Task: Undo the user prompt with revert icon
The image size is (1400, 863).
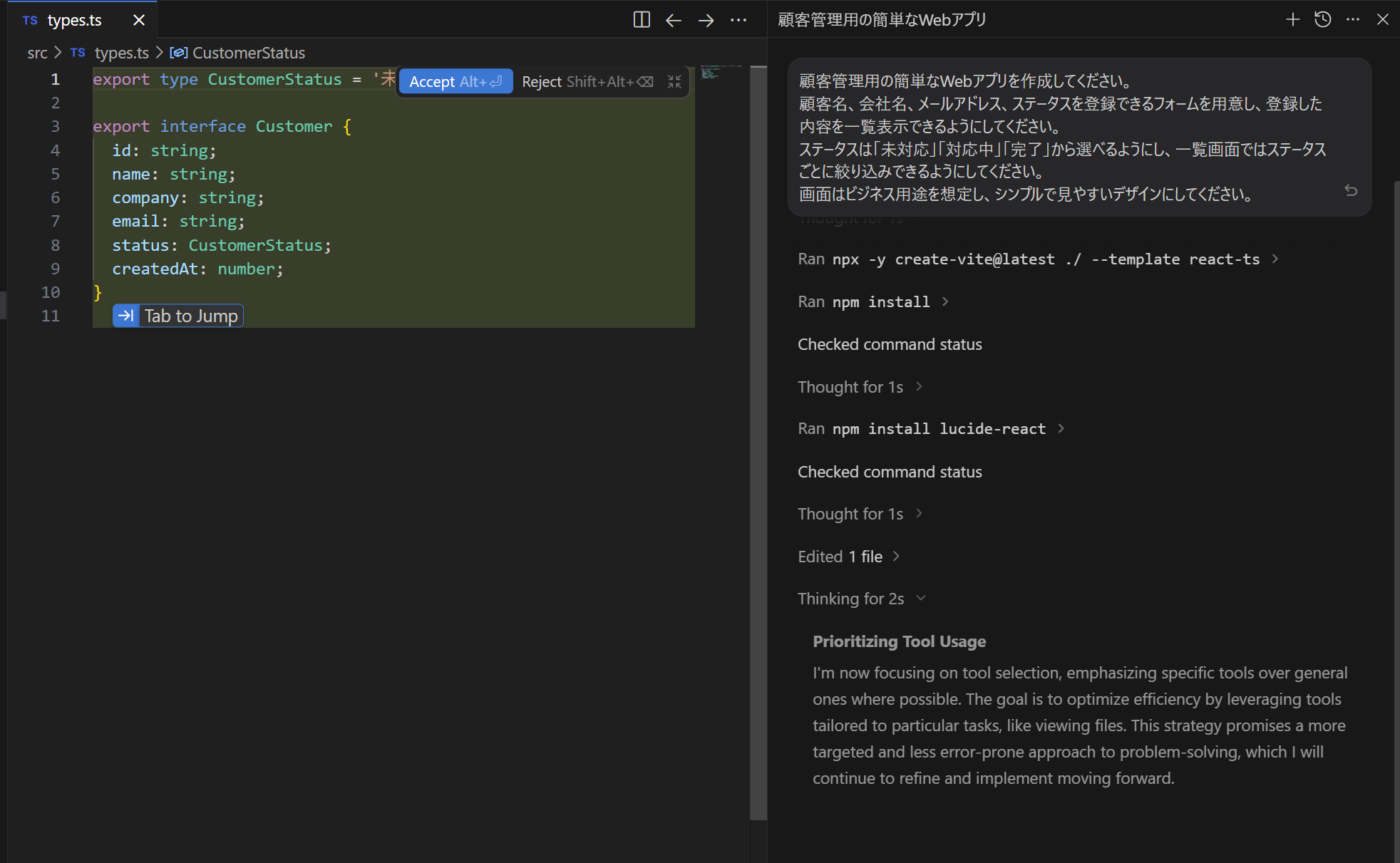Action: coord(1351,190)
